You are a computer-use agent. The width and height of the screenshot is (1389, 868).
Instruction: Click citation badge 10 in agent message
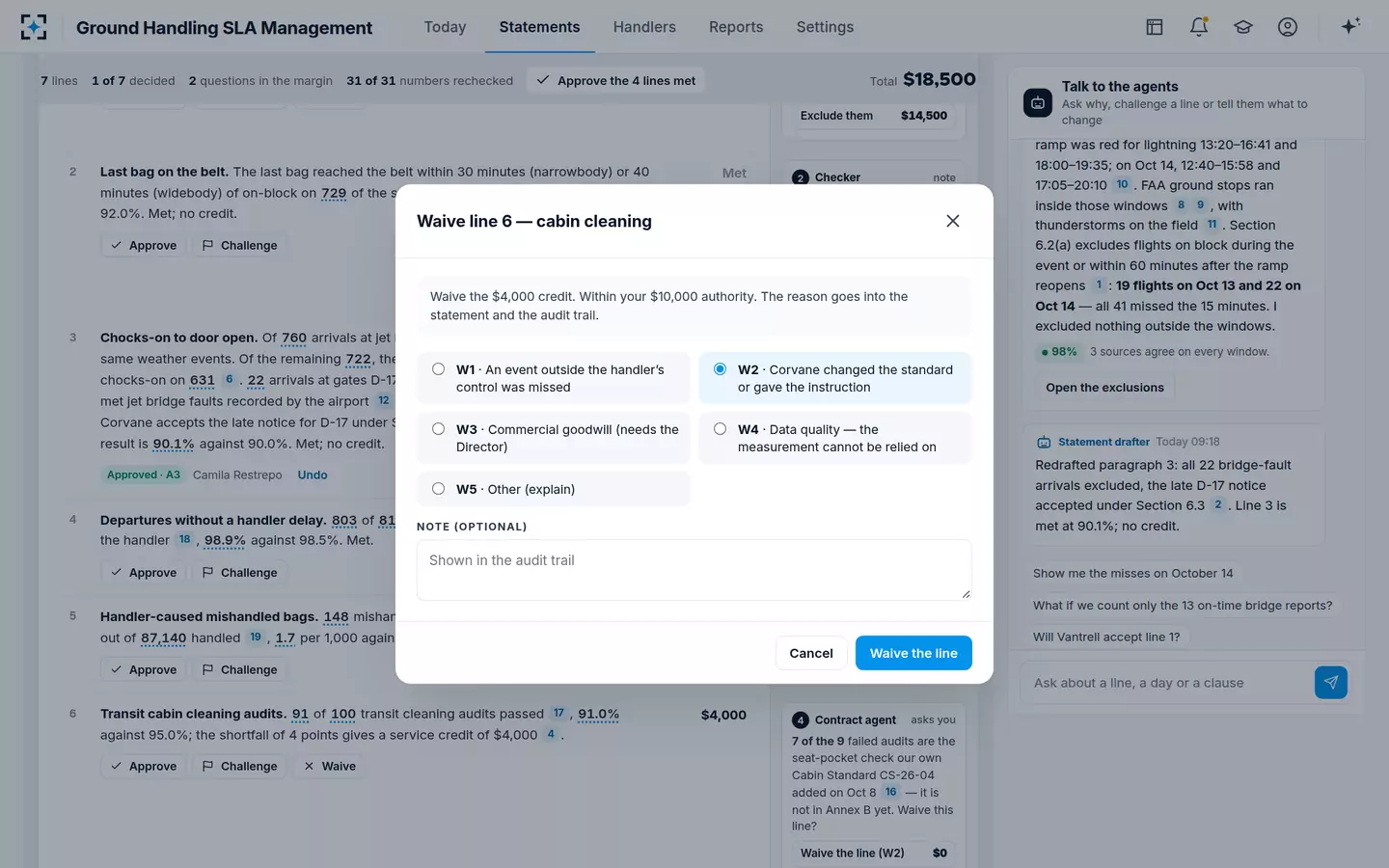(1122, 184)
